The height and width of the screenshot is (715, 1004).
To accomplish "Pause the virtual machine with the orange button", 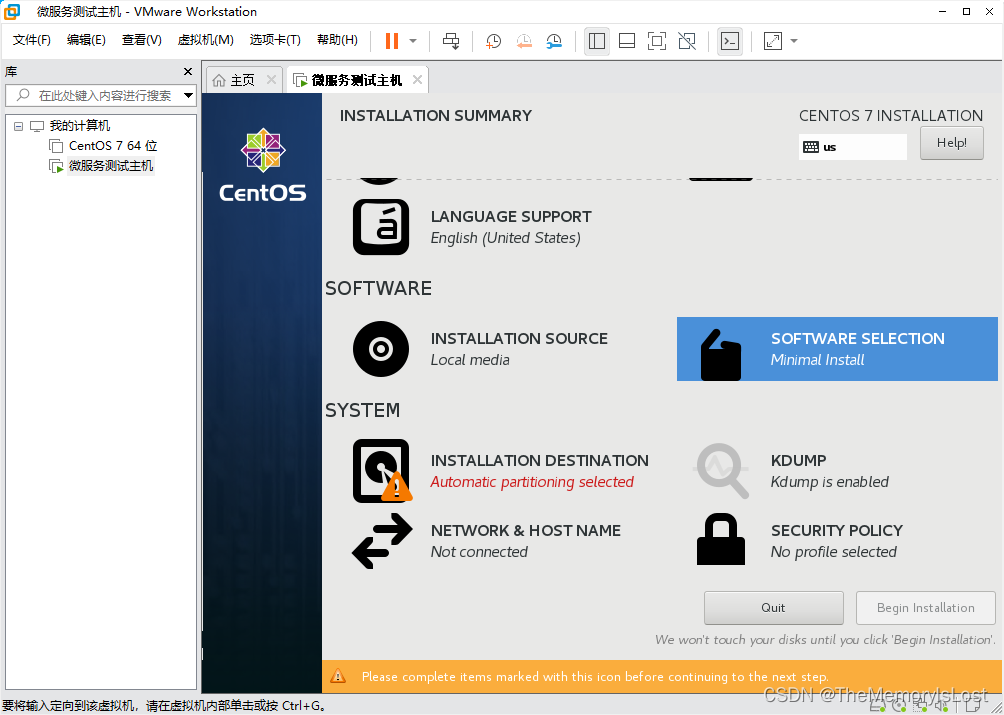I will 391,41.
